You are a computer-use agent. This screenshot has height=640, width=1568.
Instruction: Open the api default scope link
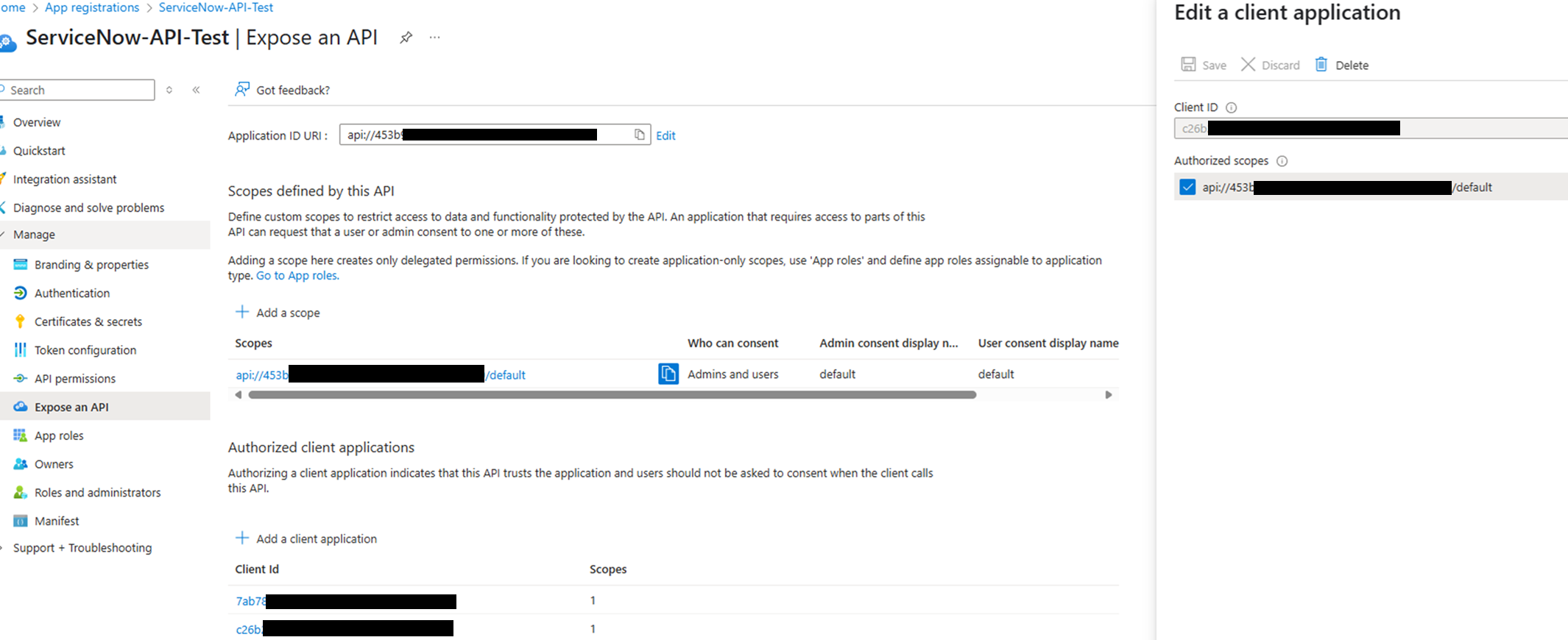[x=381, y=374]
